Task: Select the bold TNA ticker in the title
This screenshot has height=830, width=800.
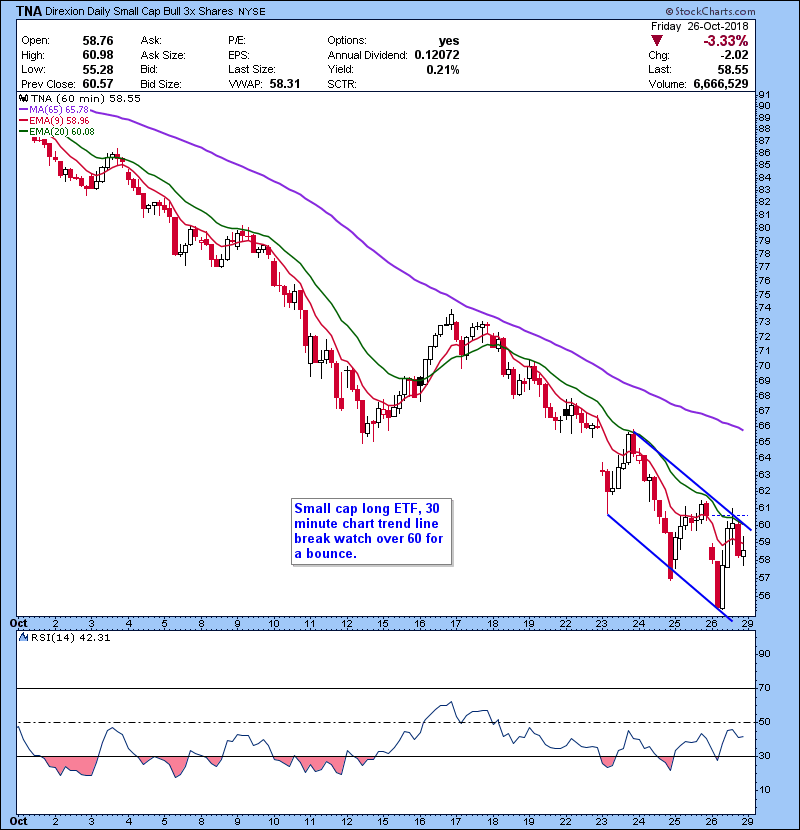Action: point(29,11)
